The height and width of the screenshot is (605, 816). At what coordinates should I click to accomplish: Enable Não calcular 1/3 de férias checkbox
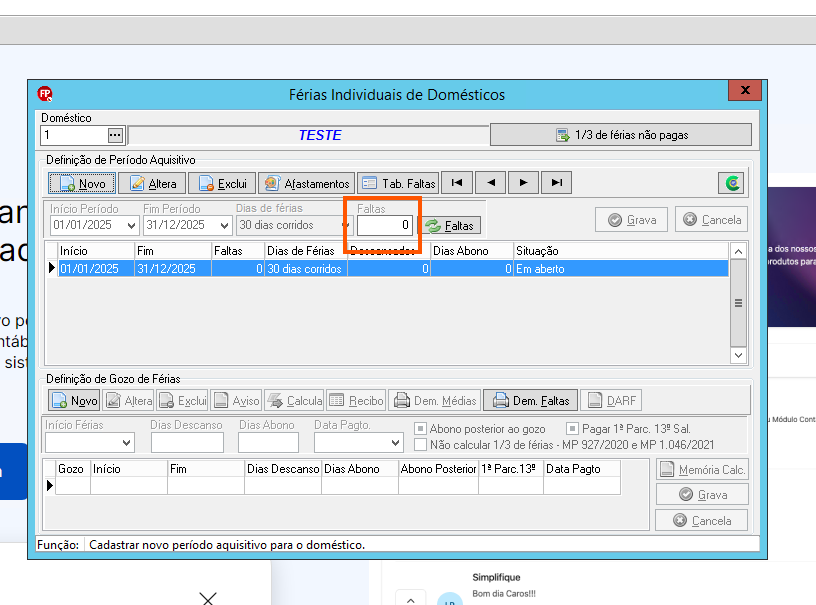[420, 445]
